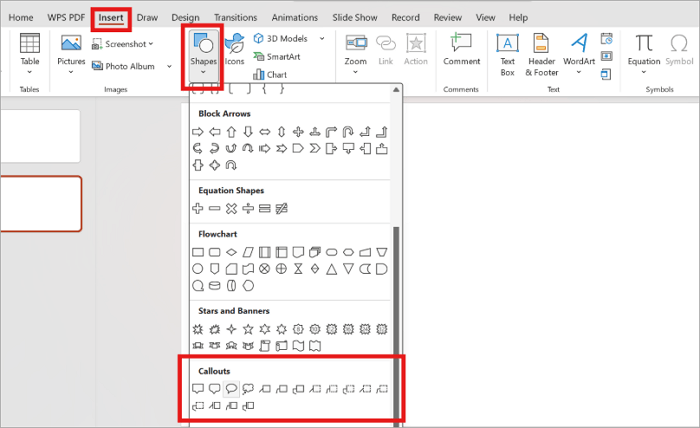700x428 pixels.
Task: Open the WPS PDF tab
Action: pyautogui.click(x=66, y=17)
